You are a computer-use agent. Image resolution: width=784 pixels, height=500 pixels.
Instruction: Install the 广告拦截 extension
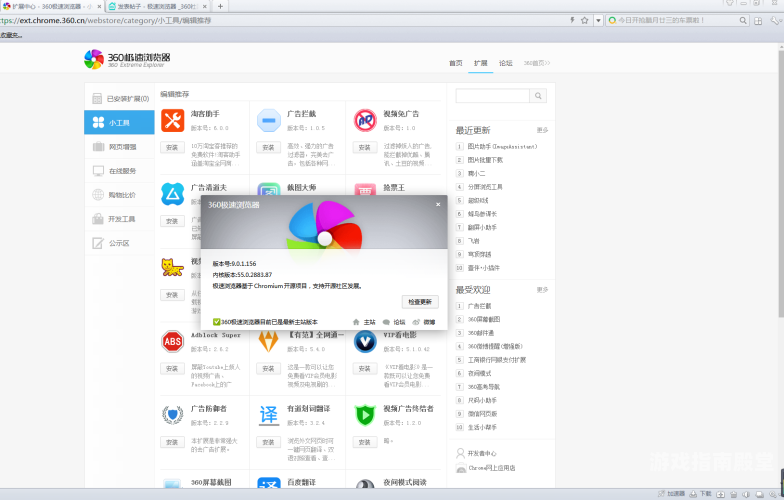[268, 148]
